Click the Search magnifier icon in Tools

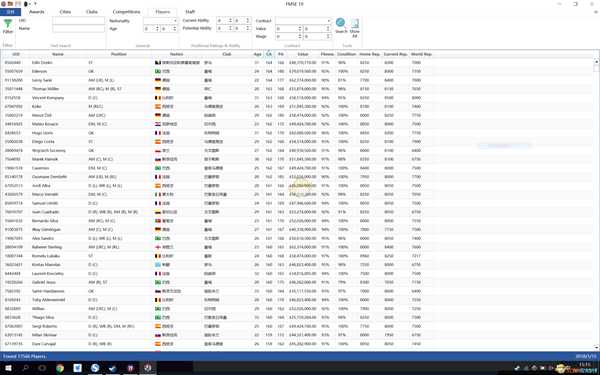pos(340,23)
